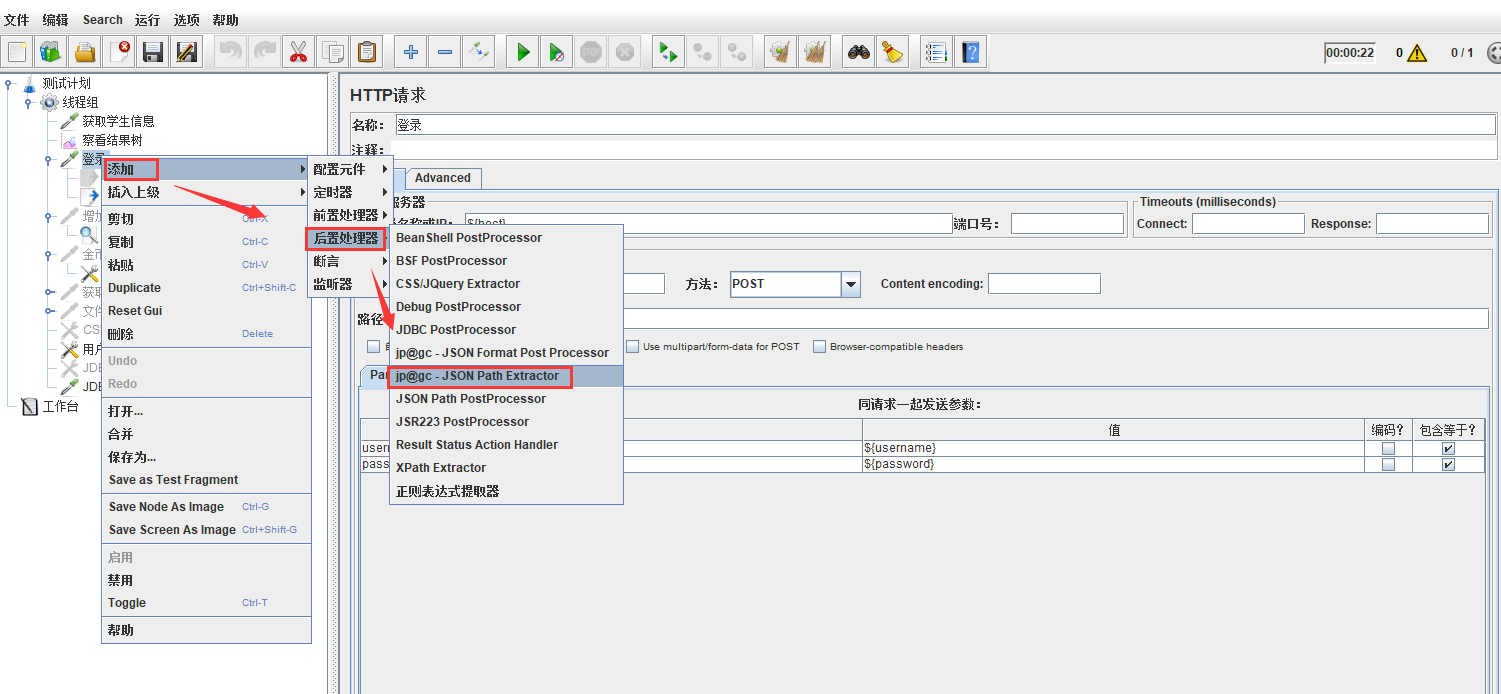This screenshot has height=694, width=1501.
Task: Choose 正则表达式提取器 menu item
Action: (x=506, y=491)
